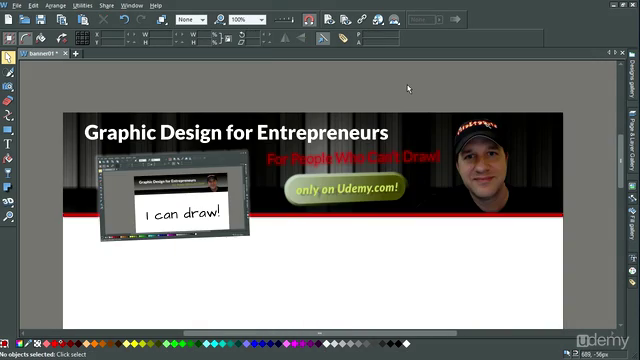Pick the red Eraser tool
The image size is (640, 360).
click(x=8, y=101)
